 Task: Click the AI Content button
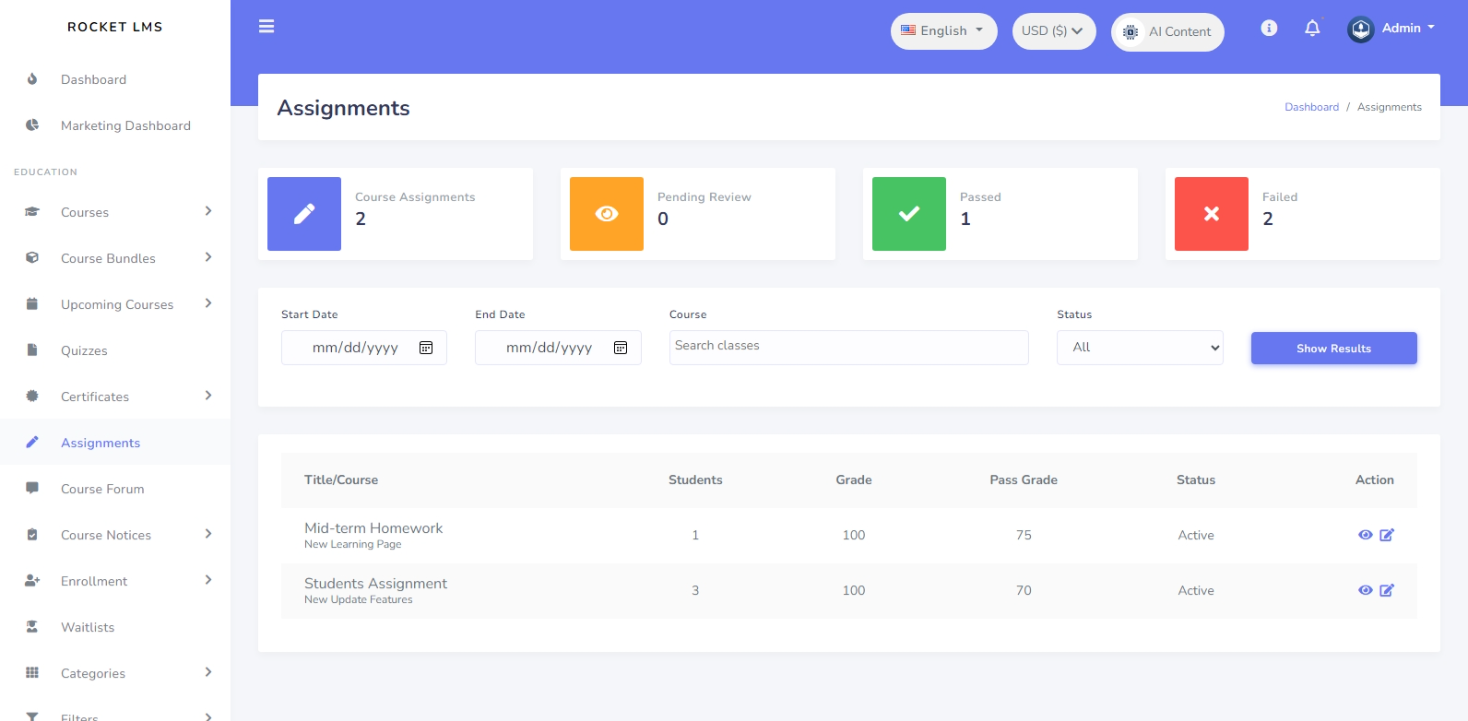[1168, 32]
